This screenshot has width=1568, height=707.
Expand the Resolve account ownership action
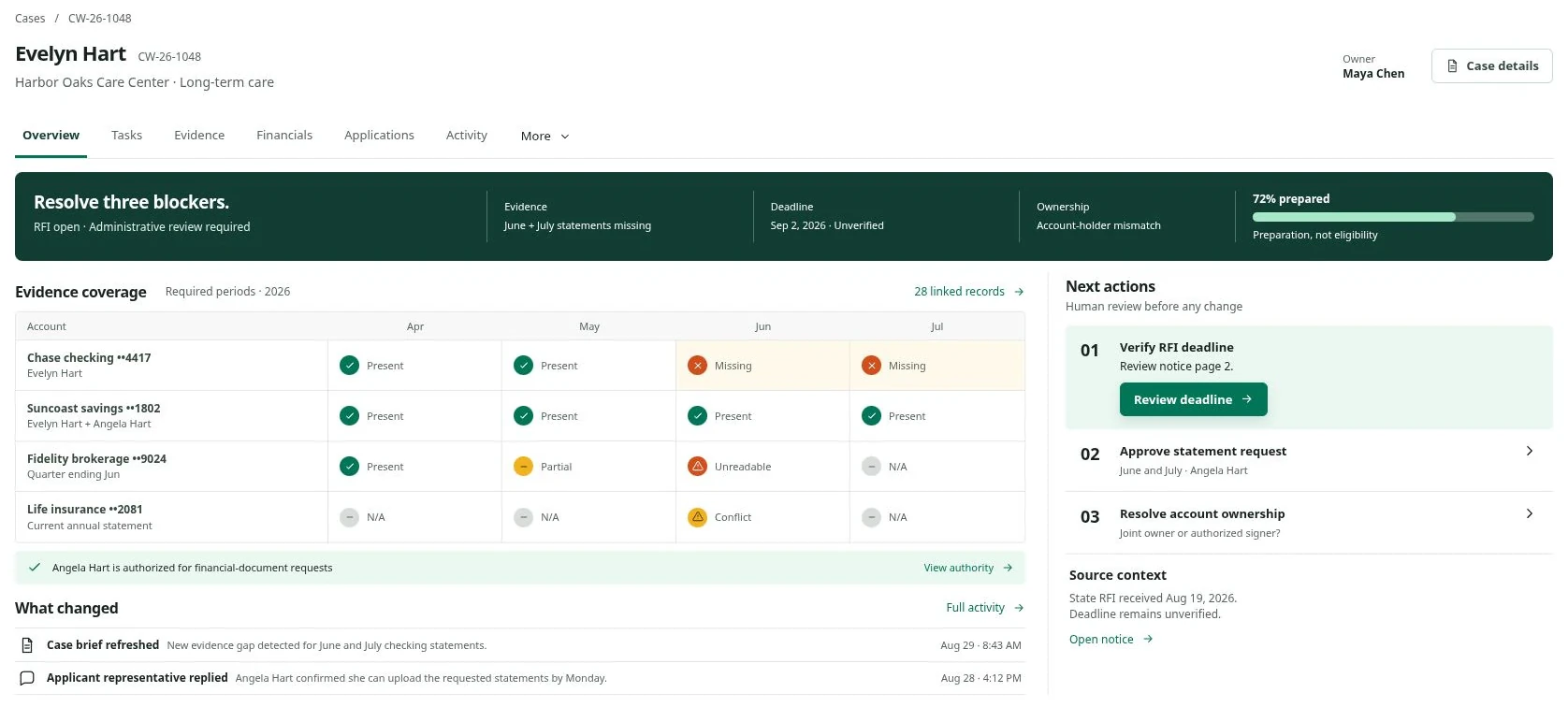pos(1529,513)
